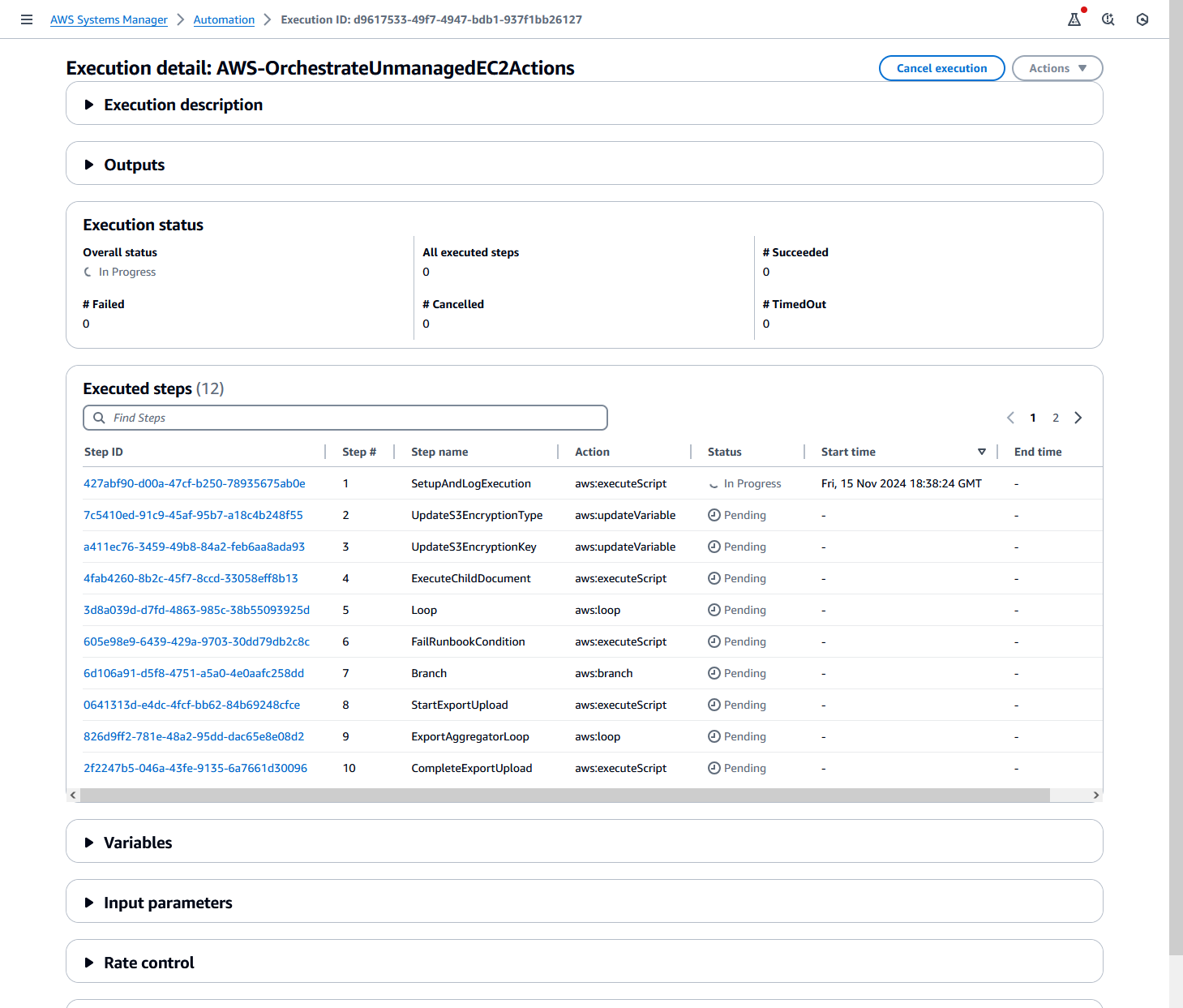Viewport: 1183px width, 1008px height.
Task: Open step ID 0641313d-e4dc-4fcf-bb62-84b69248cfce
Action: point(192,705)
